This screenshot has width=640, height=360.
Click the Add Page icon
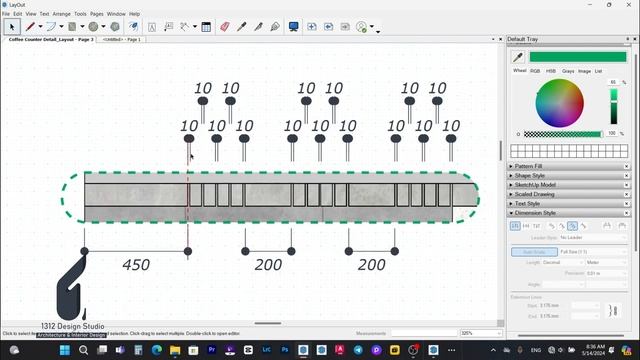312,27
